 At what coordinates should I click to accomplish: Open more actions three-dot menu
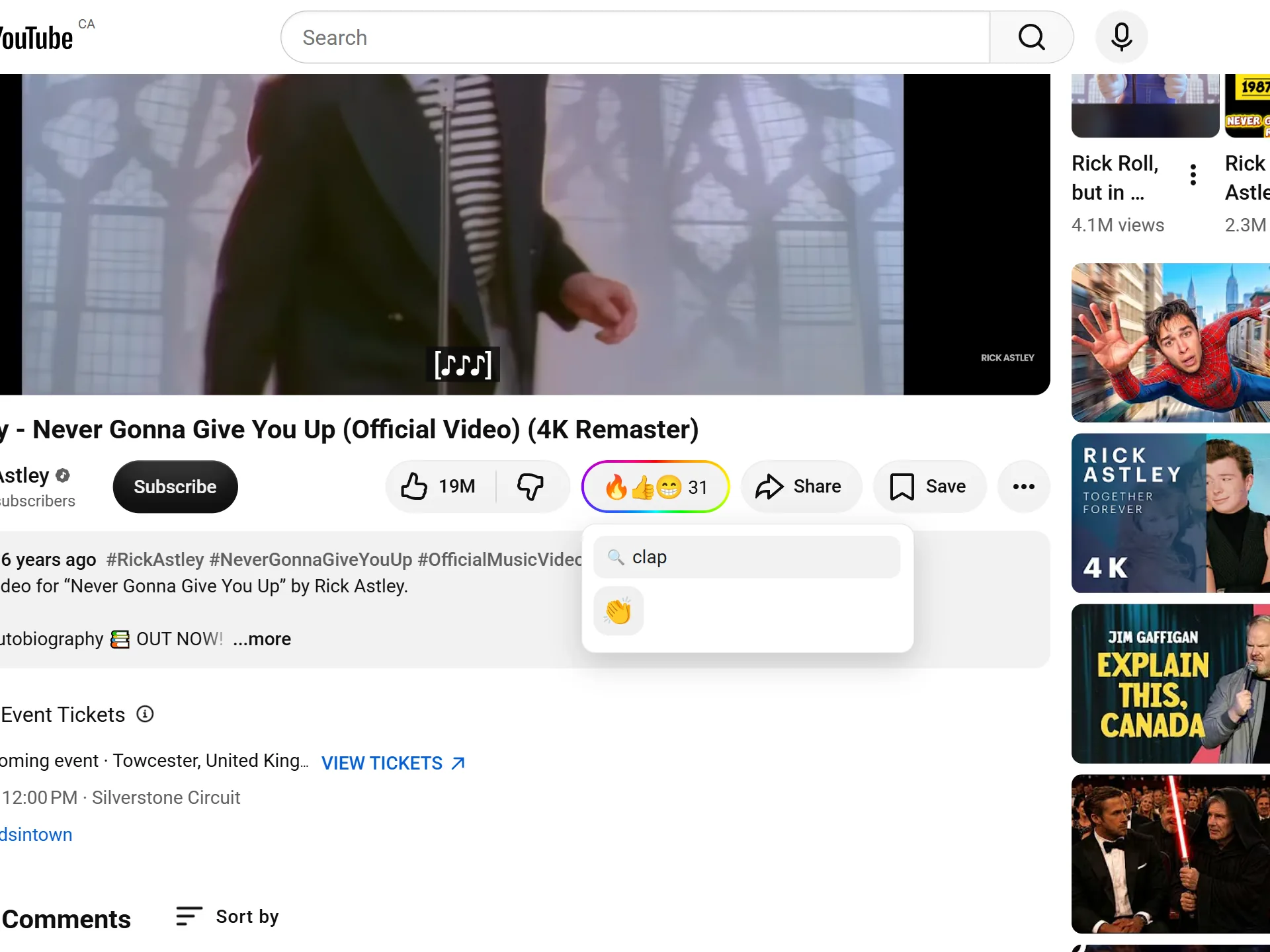click(x=1023, y=487)
